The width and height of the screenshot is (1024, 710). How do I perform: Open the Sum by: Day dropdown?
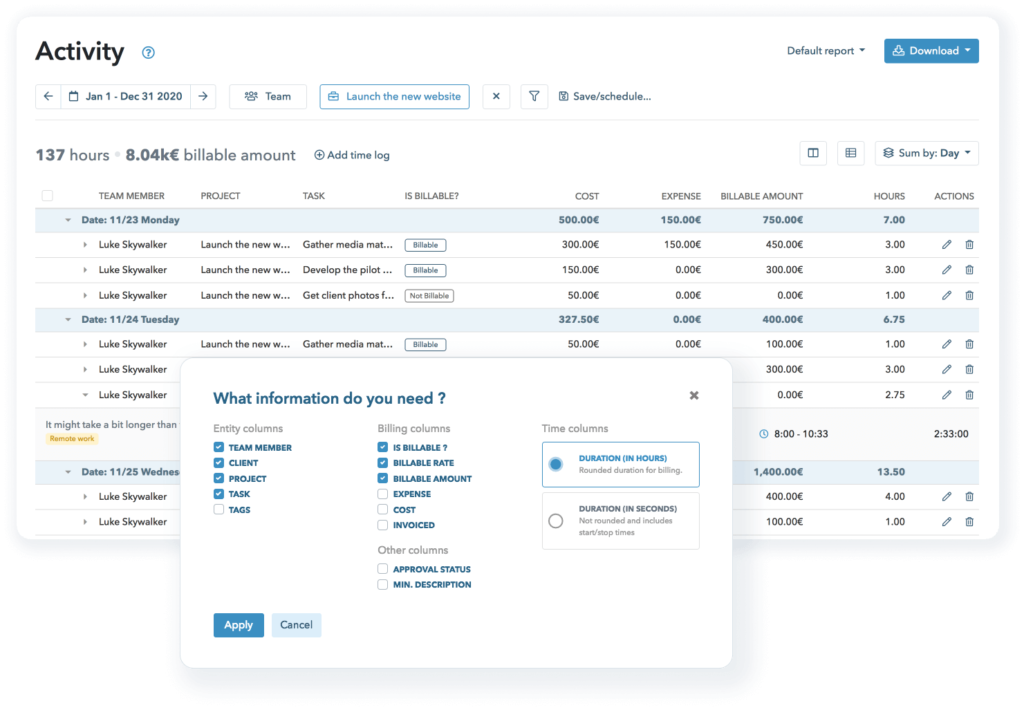click(927, 153)
